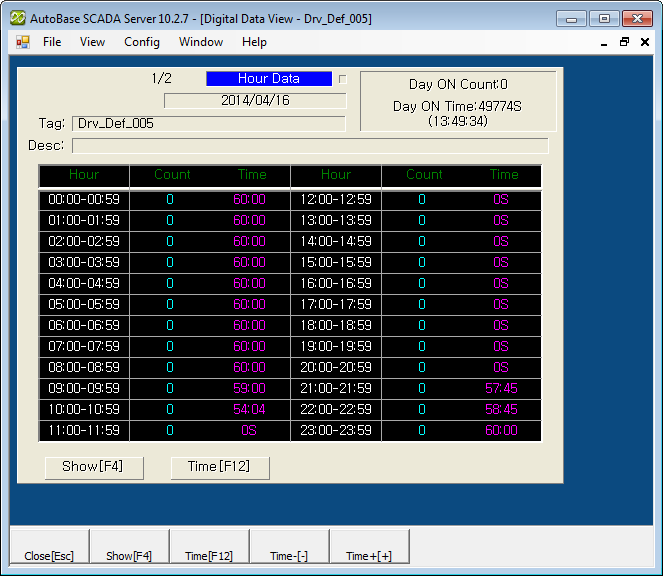
Task: Click the 54:04 time value
Action: pyautogui.click(x=249, y=409)
